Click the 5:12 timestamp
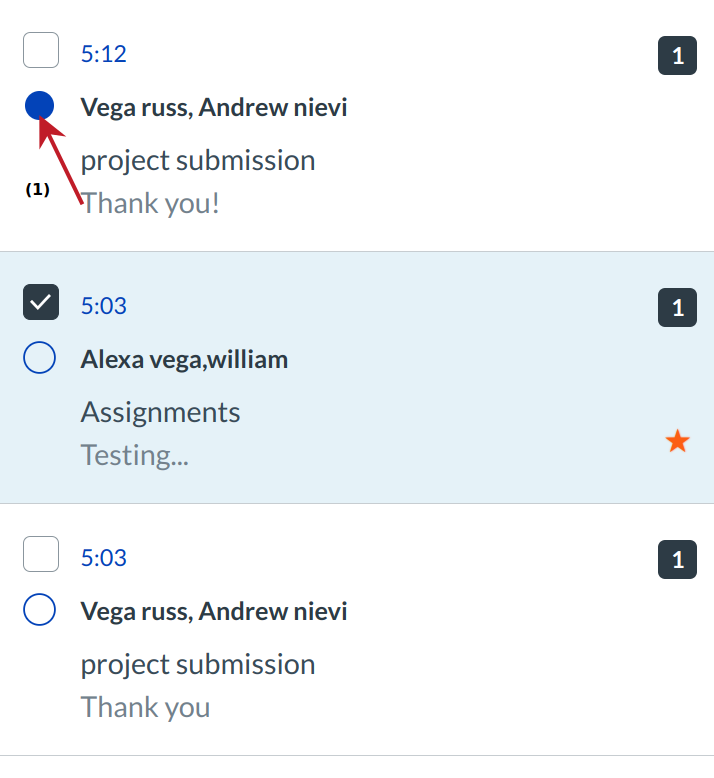The height and width of the screenshot is (778, 714). click(x=104, y=54)
